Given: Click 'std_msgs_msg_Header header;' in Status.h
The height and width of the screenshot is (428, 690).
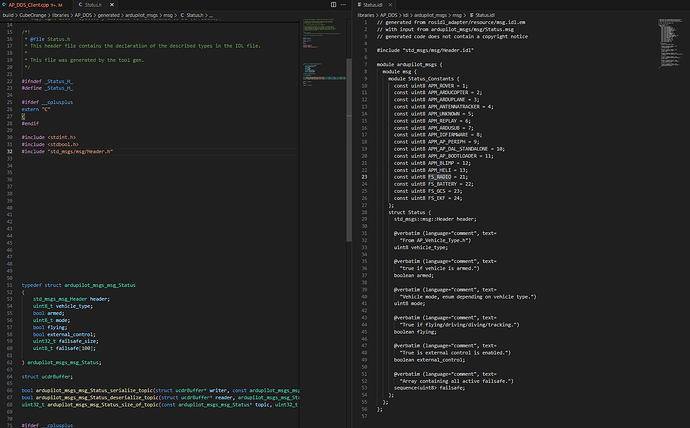Looking at the screenshot, I should 71,299.
